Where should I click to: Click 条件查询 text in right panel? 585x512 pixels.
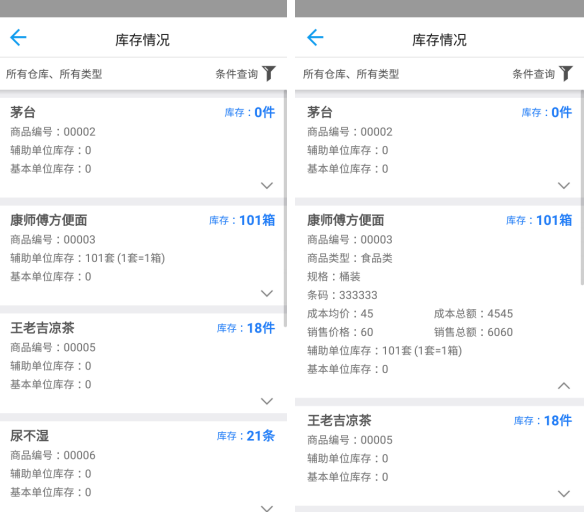534,74
